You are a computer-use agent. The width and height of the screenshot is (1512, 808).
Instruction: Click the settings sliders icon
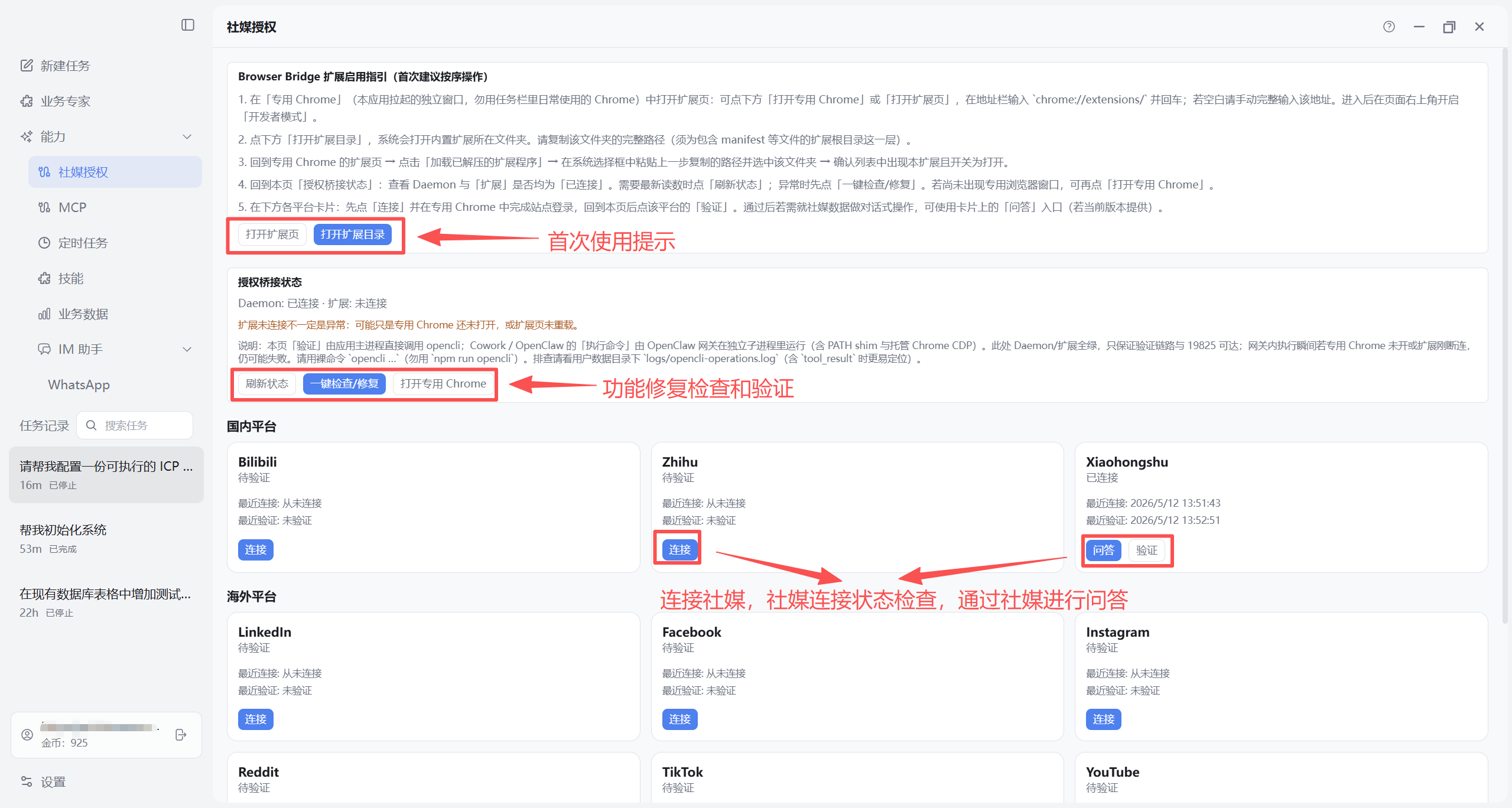(x=27, y=781)
